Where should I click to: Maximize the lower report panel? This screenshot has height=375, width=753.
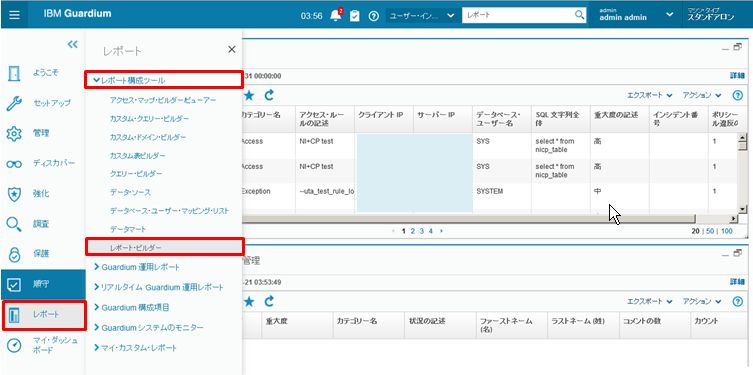click(738, 253)
